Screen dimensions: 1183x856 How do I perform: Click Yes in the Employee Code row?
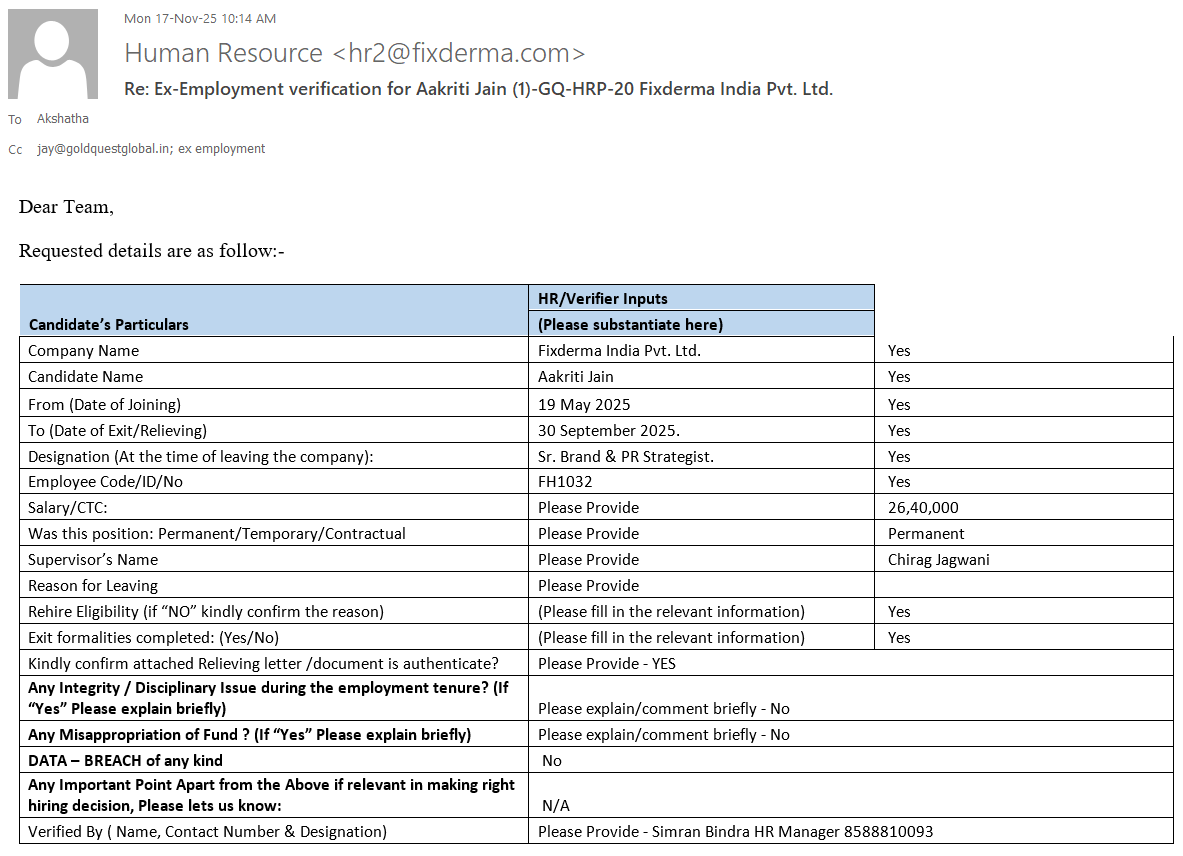click(x=899, y=481)
